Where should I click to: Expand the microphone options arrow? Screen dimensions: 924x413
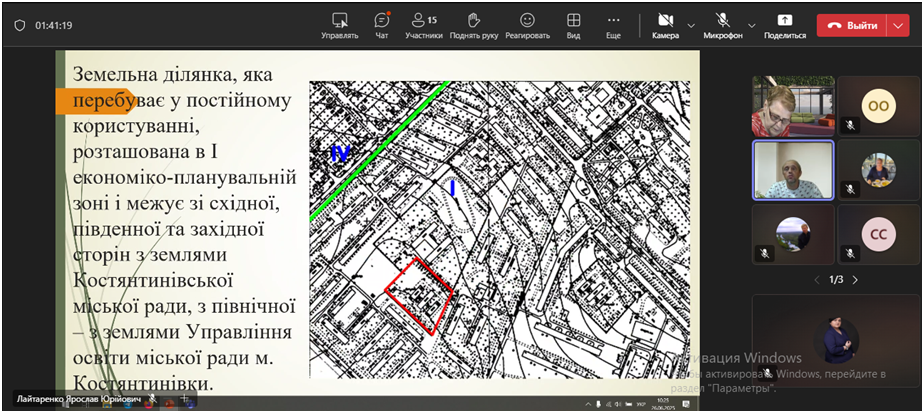pos(751,25)
